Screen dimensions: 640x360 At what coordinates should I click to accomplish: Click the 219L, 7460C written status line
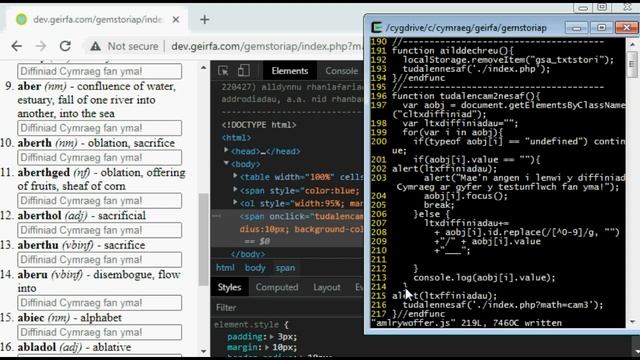pyautogui.click(x=467, y=323)
